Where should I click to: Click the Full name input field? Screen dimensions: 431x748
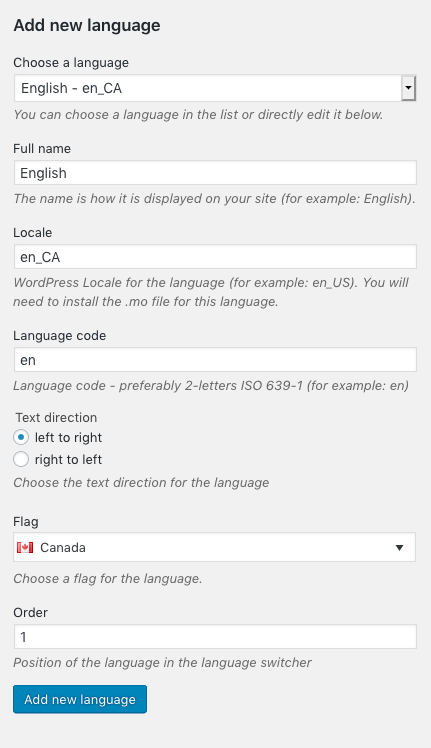click(215, 173)
